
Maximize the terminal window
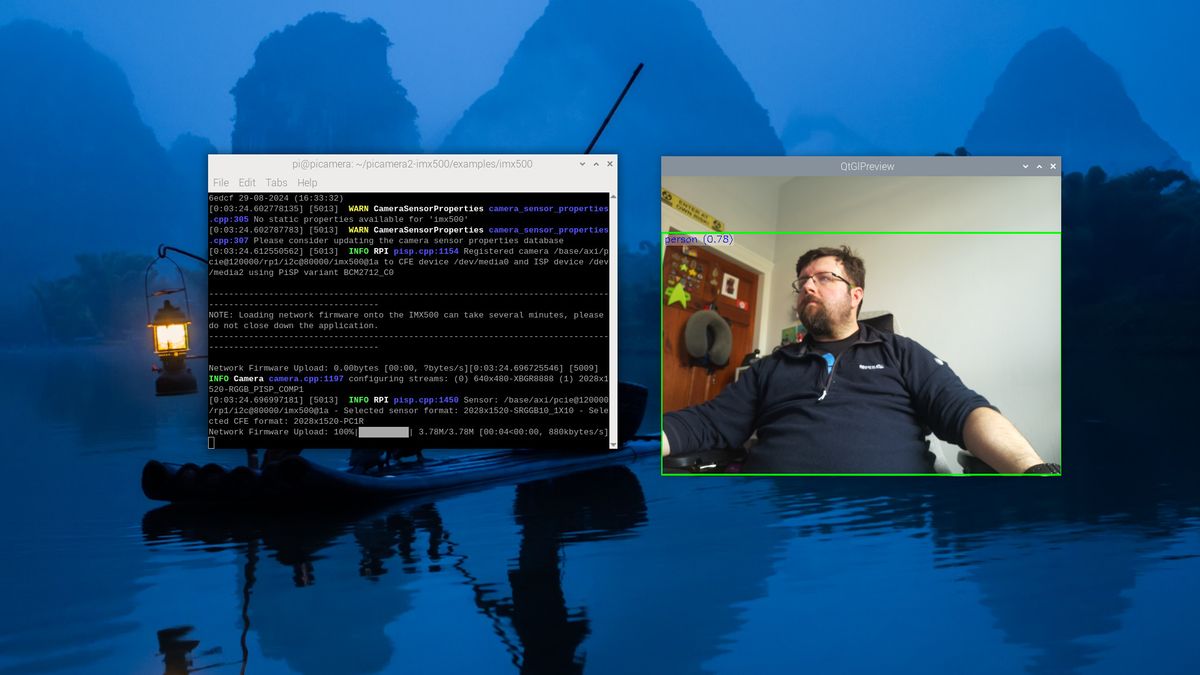[596, 163]
